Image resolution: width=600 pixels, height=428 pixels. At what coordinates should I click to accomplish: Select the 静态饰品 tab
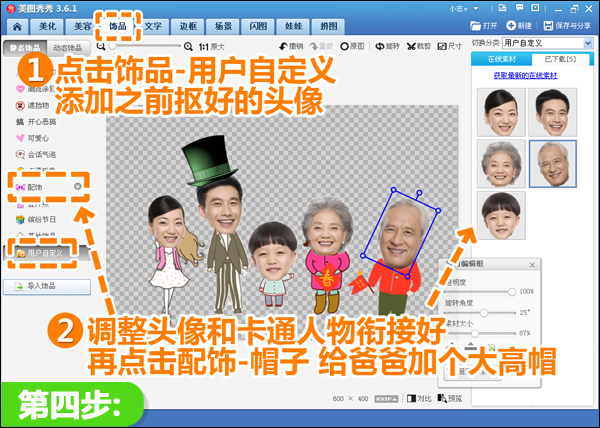(x=25, y=48)
